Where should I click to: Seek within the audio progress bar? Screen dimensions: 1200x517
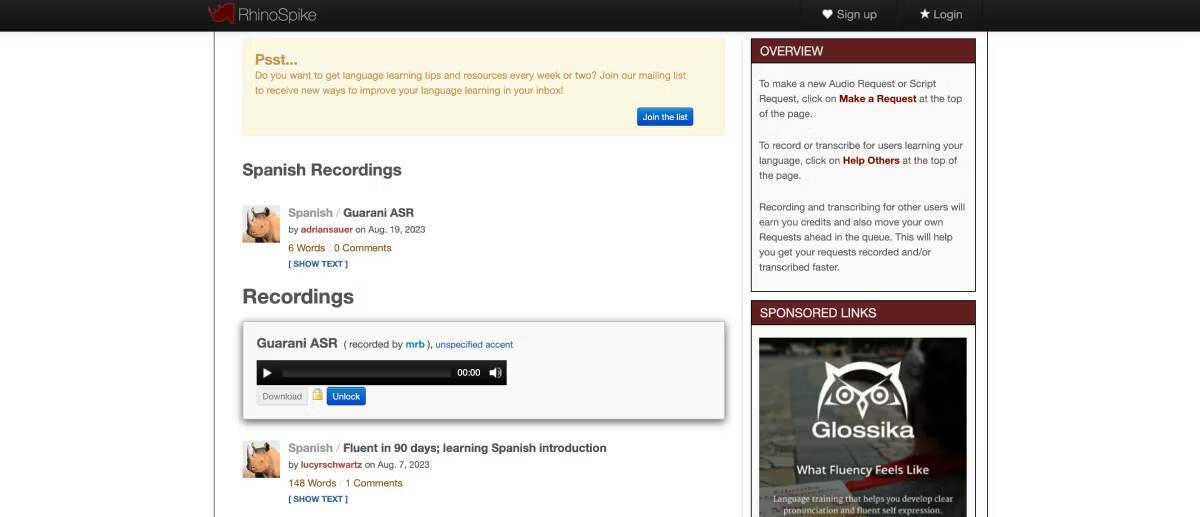point(365,373)
